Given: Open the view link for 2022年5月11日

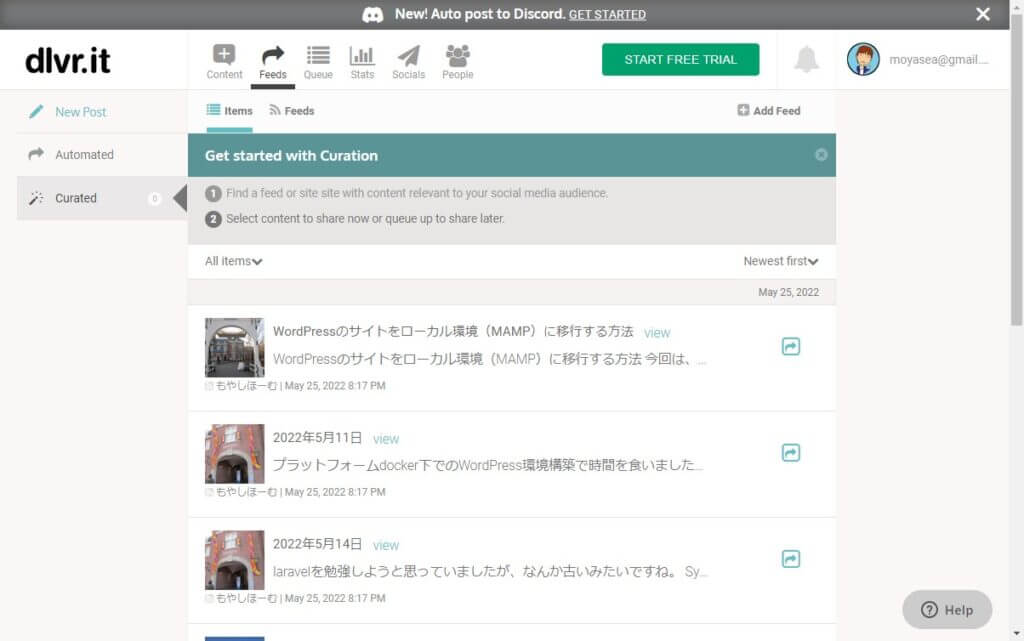Looking at the screenshot, I should 386,439.
